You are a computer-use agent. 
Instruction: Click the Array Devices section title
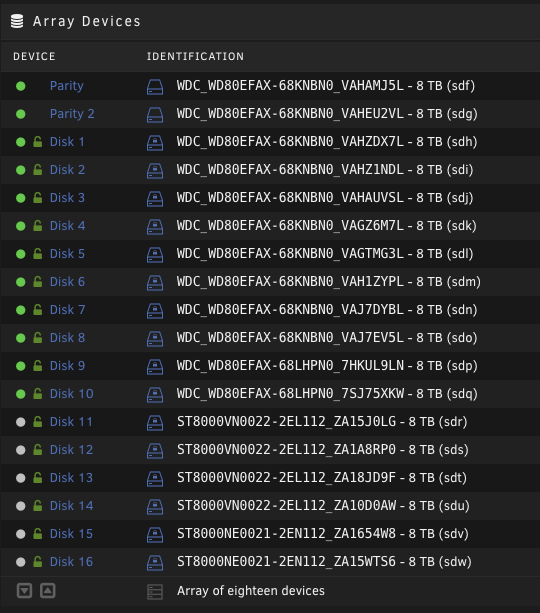pyautogui.click(x=87, y=22)
